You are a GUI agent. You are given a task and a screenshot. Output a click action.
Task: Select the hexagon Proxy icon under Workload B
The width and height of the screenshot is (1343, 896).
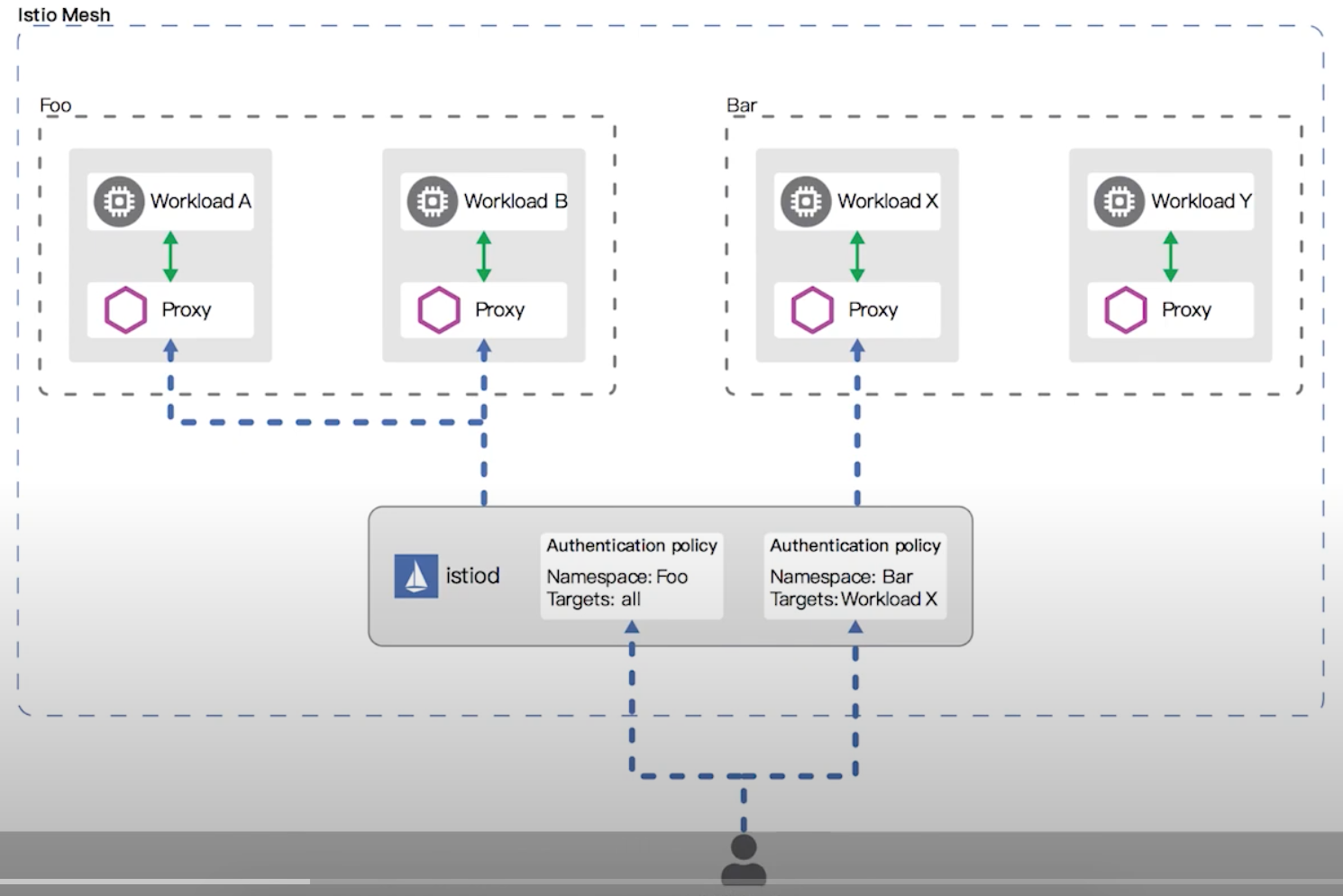click(439, 310)
